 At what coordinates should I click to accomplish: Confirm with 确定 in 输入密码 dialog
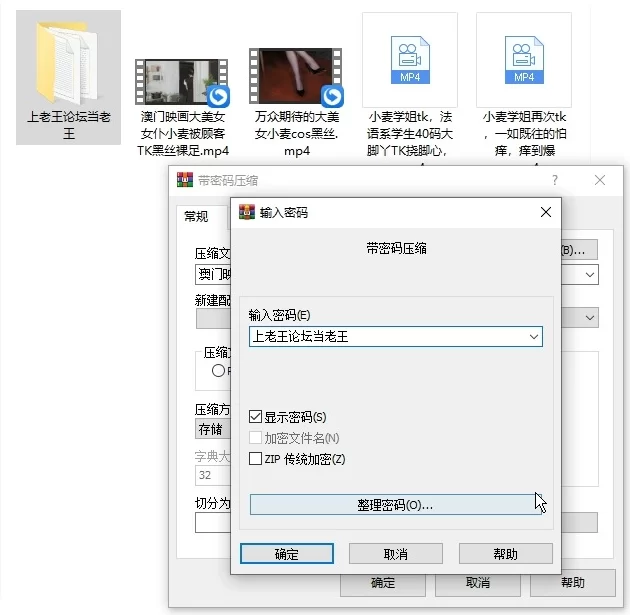pyautogui.click(x=287, y=554)
